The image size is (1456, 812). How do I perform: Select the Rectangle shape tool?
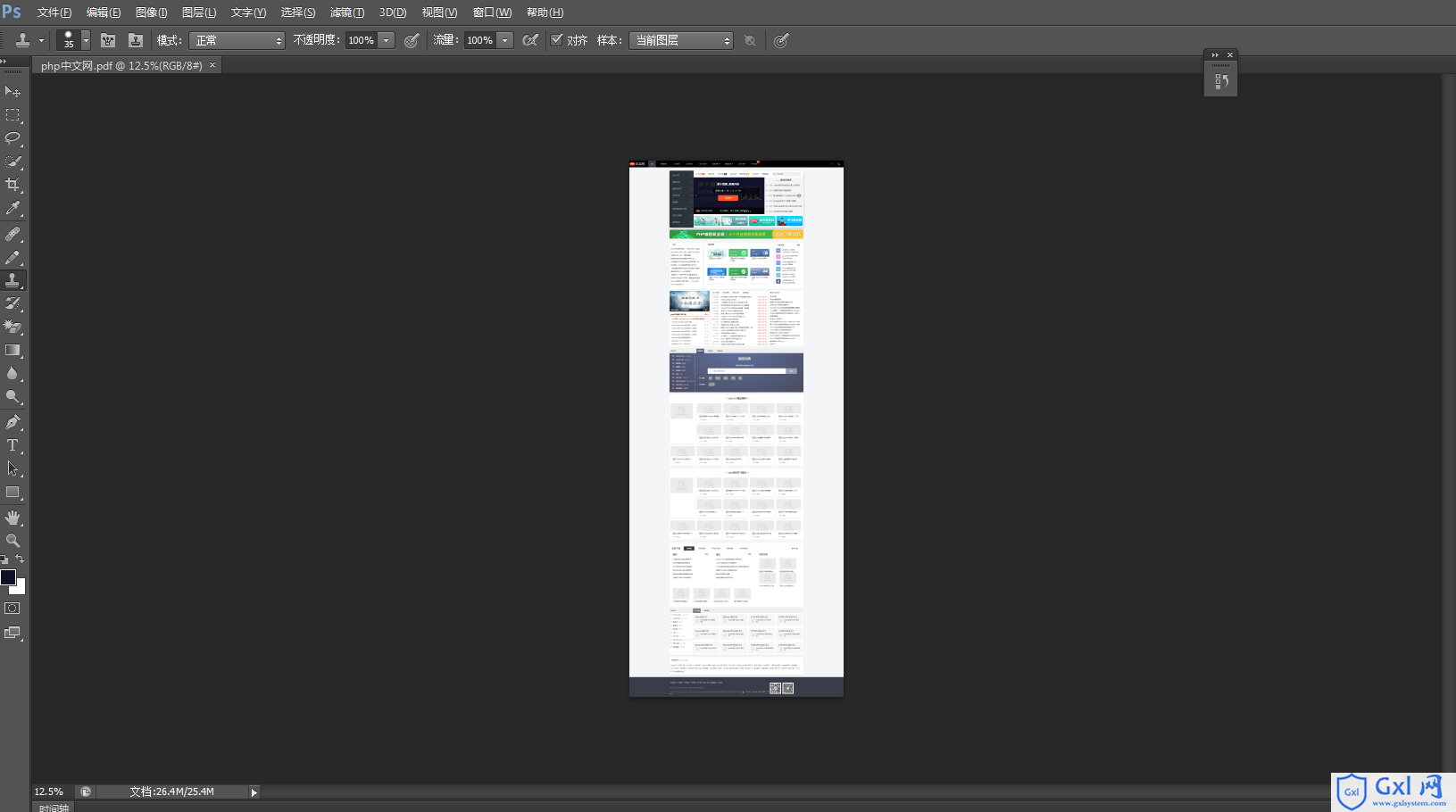12,492
